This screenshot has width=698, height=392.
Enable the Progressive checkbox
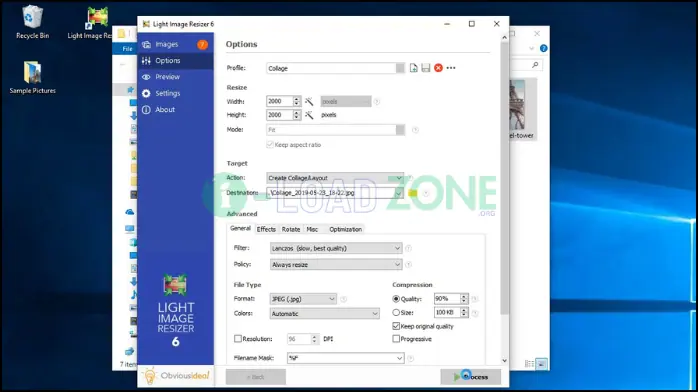396,339
